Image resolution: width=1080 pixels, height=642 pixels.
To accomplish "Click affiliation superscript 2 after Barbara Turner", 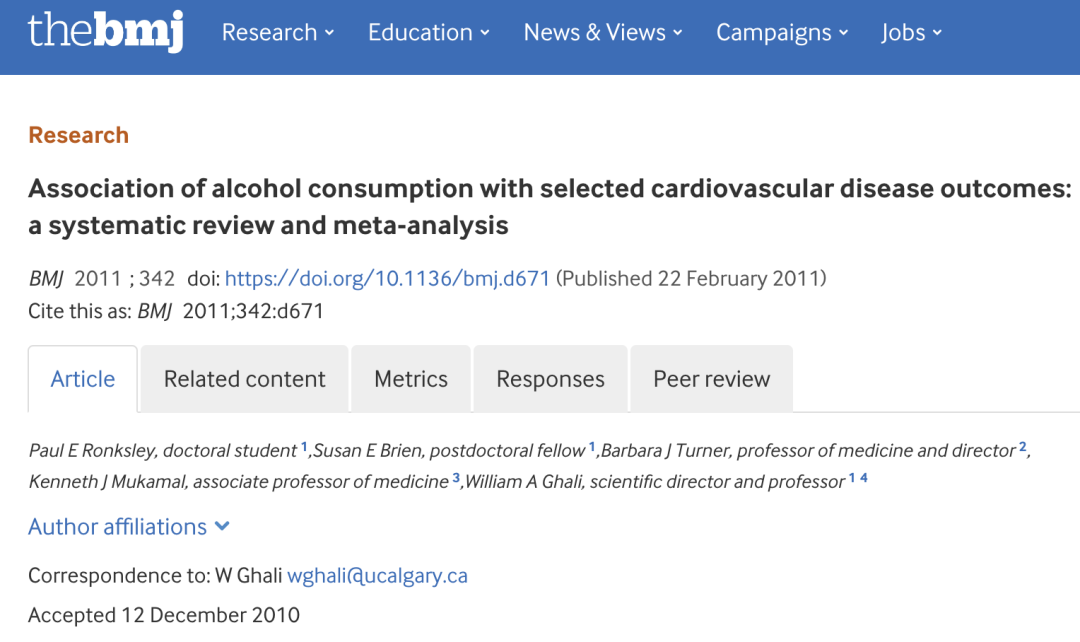I will [1023, 446].
